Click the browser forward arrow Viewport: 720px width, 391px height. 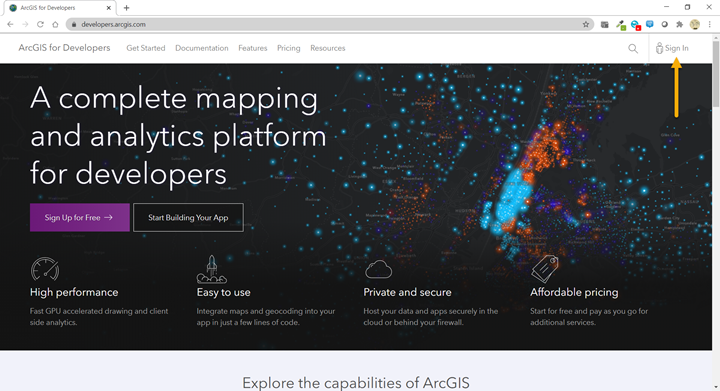tap(25, 24)
